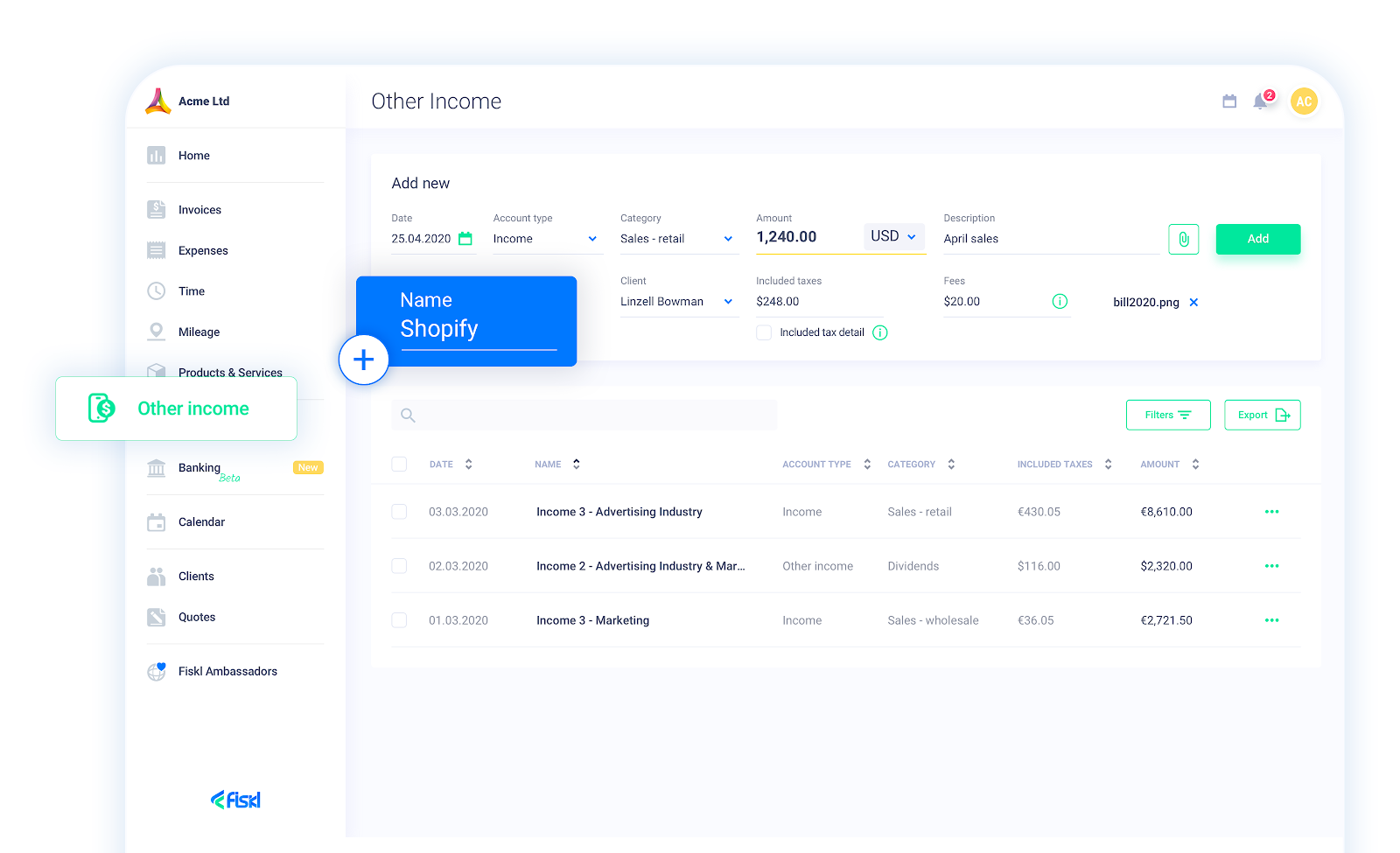Remove bill2020.png attachment with X icon
This screenshot has height=853, width=1400.
[x=1193, y=303]
